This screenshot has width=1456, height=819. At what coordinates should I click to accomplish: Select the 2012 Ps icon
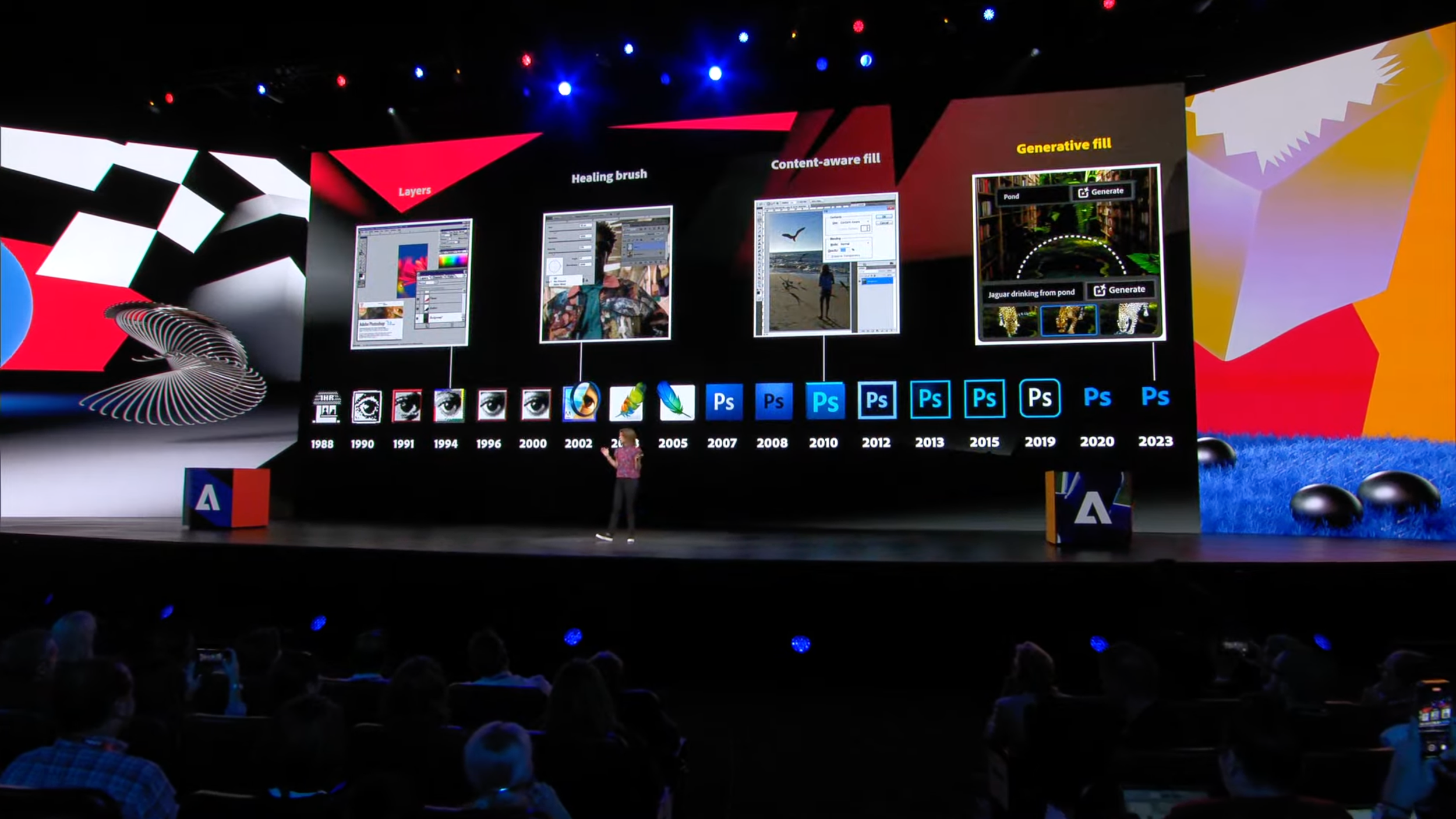coord(877,400)
